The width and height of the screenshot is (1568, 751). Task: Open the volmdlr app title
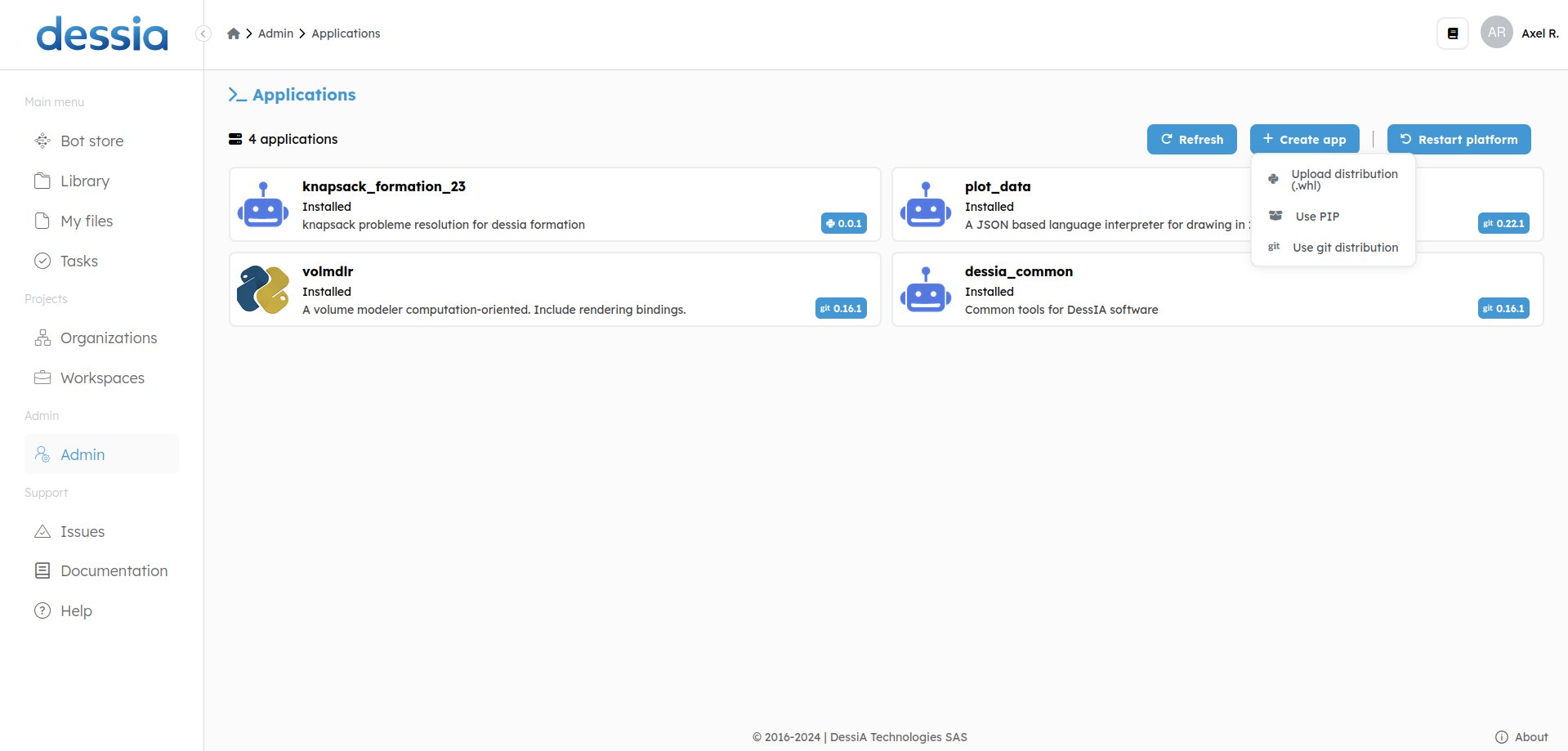[x=328, y=271]
